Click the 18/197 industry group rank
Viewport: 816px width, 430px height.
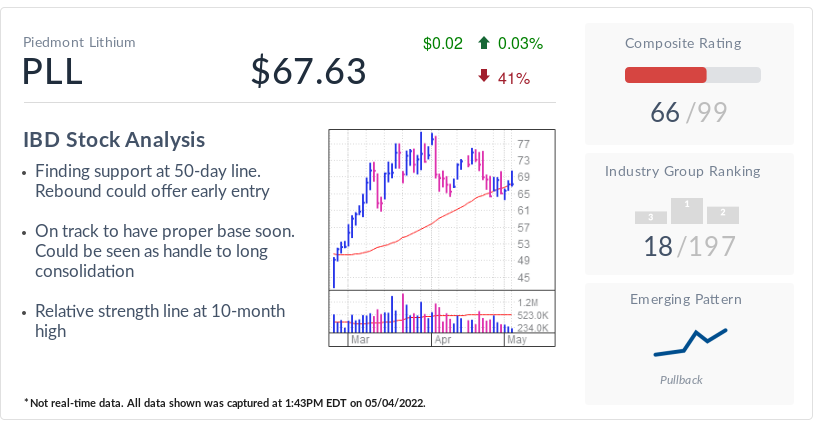692,246
